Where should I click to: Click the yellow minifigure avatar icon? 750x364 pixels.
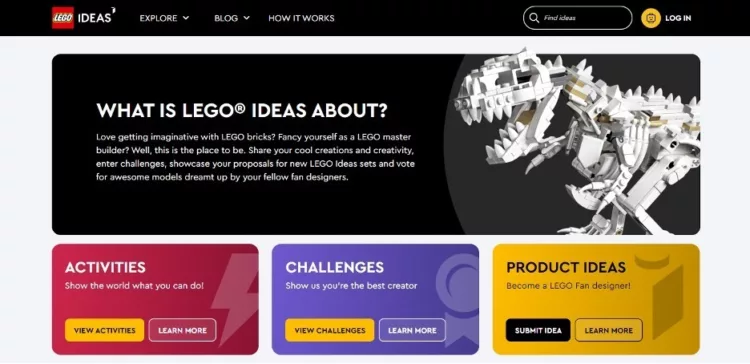[651, 18]
